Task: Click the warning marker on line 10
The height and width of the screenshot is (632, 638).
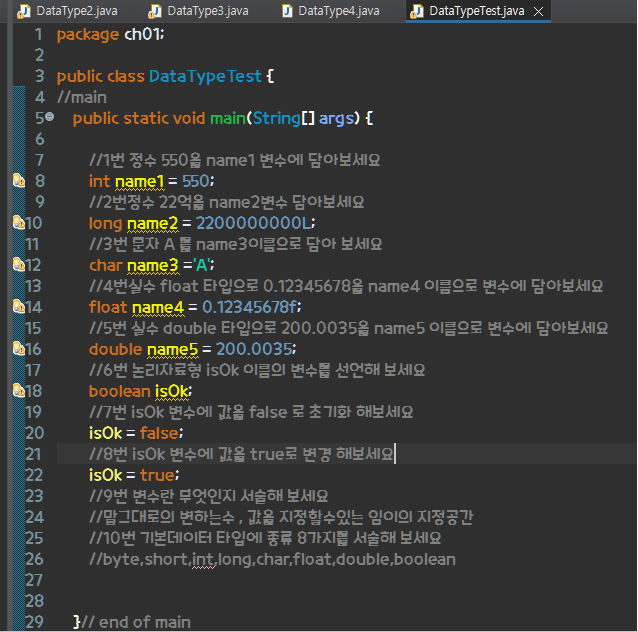Action: 19,223
